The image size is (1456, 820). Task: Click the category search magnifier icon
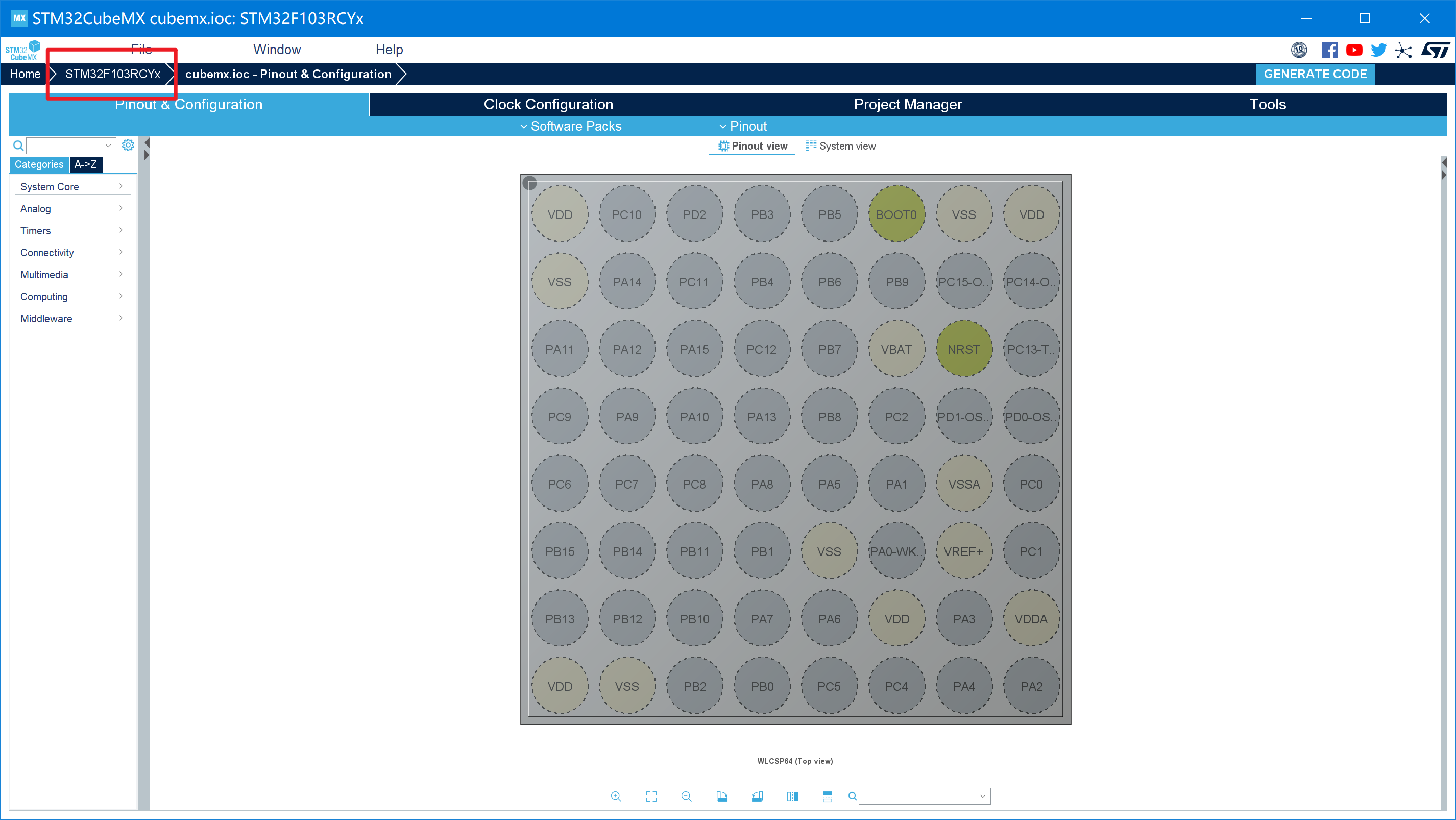pyautogui.click(x=18, y=146)
